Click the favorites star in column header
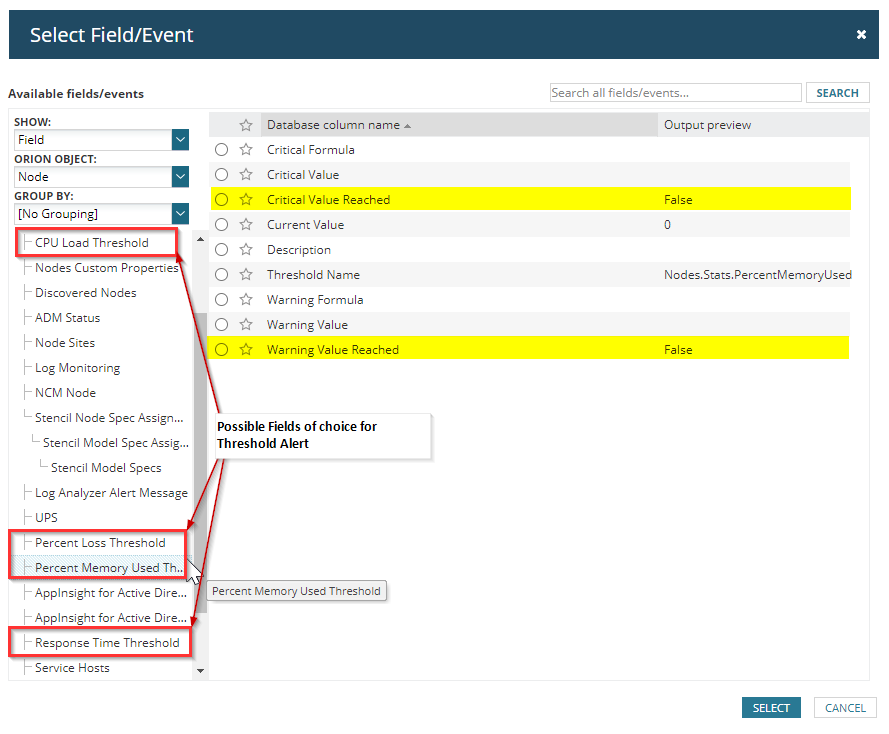The image size is (889, 734). pos(246,125)
